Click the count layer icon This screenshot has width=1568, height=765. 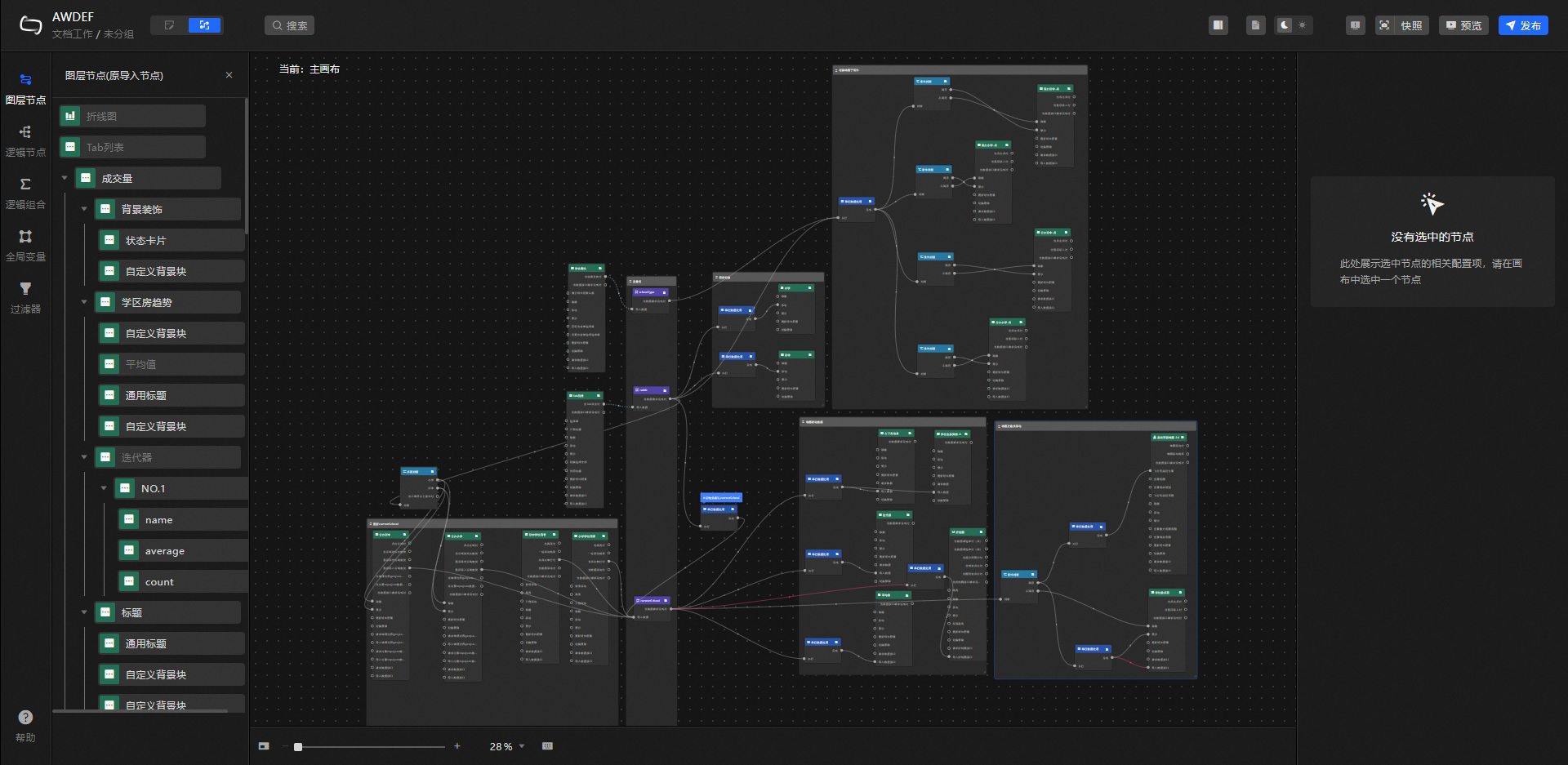point(129,581)
